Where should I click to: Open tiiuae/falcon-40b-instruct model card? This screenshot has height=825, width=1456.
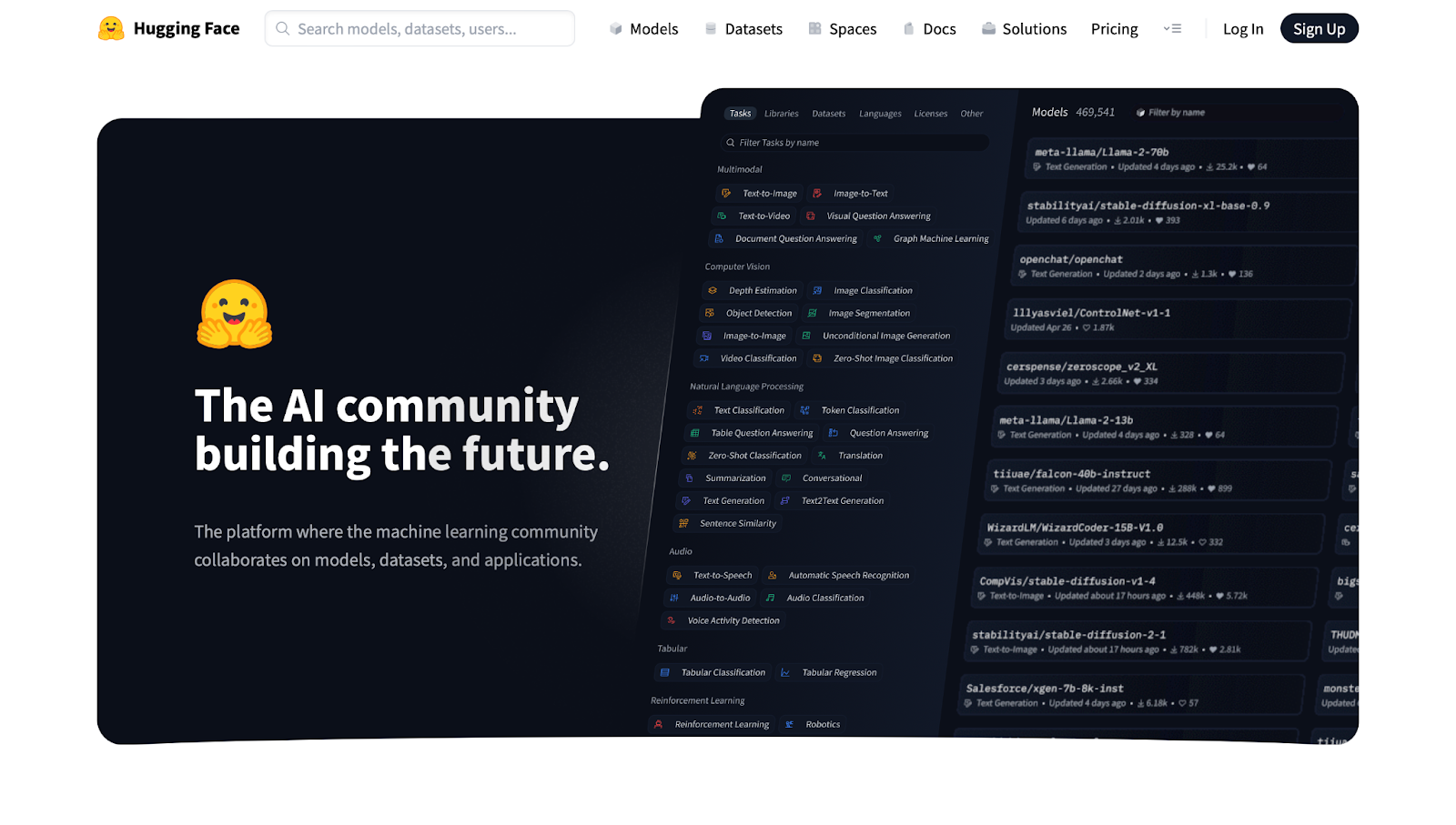(1158, 481)
